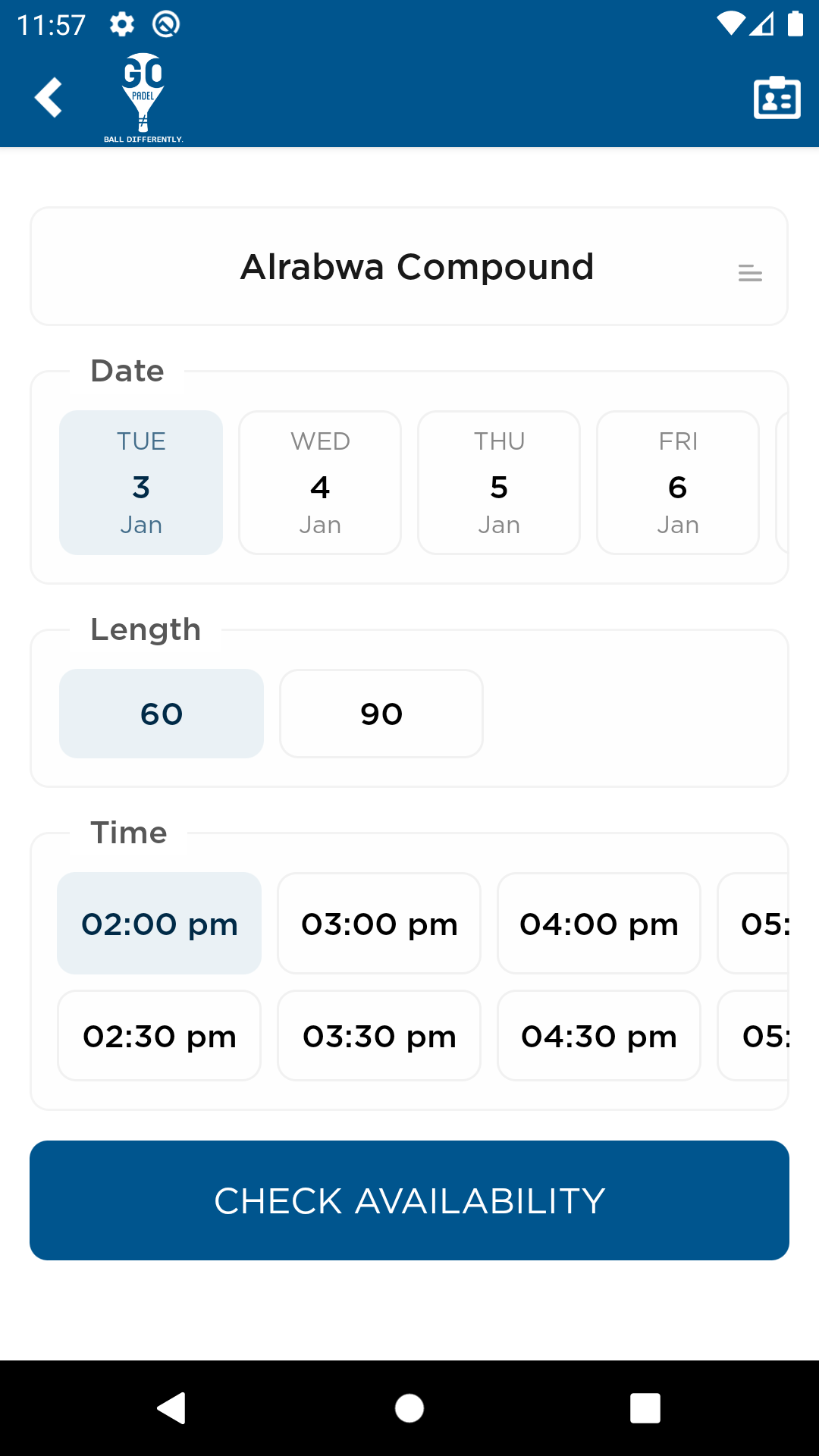This screenshot has width=819, height=1456.
Task: Choose the 02:30 pm time slot
Action: pyautogui.click(x=159, y=1036)
